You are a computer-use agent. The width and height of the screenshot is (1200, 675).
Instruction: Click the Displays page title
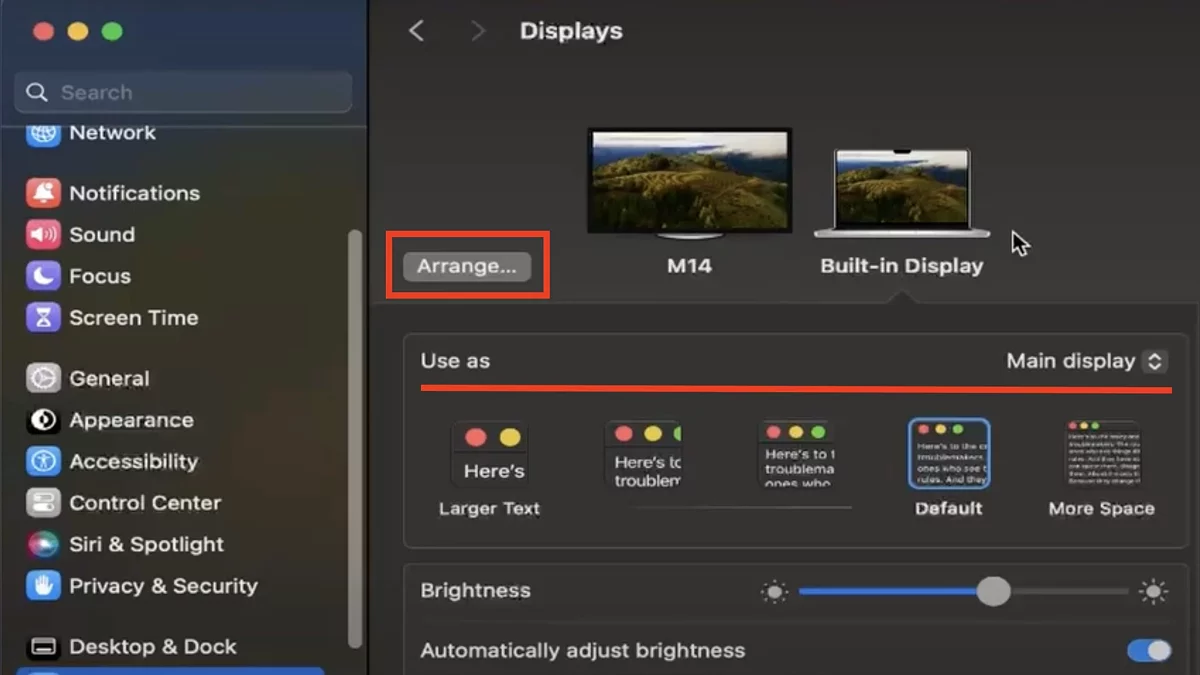tap(571, 31)
